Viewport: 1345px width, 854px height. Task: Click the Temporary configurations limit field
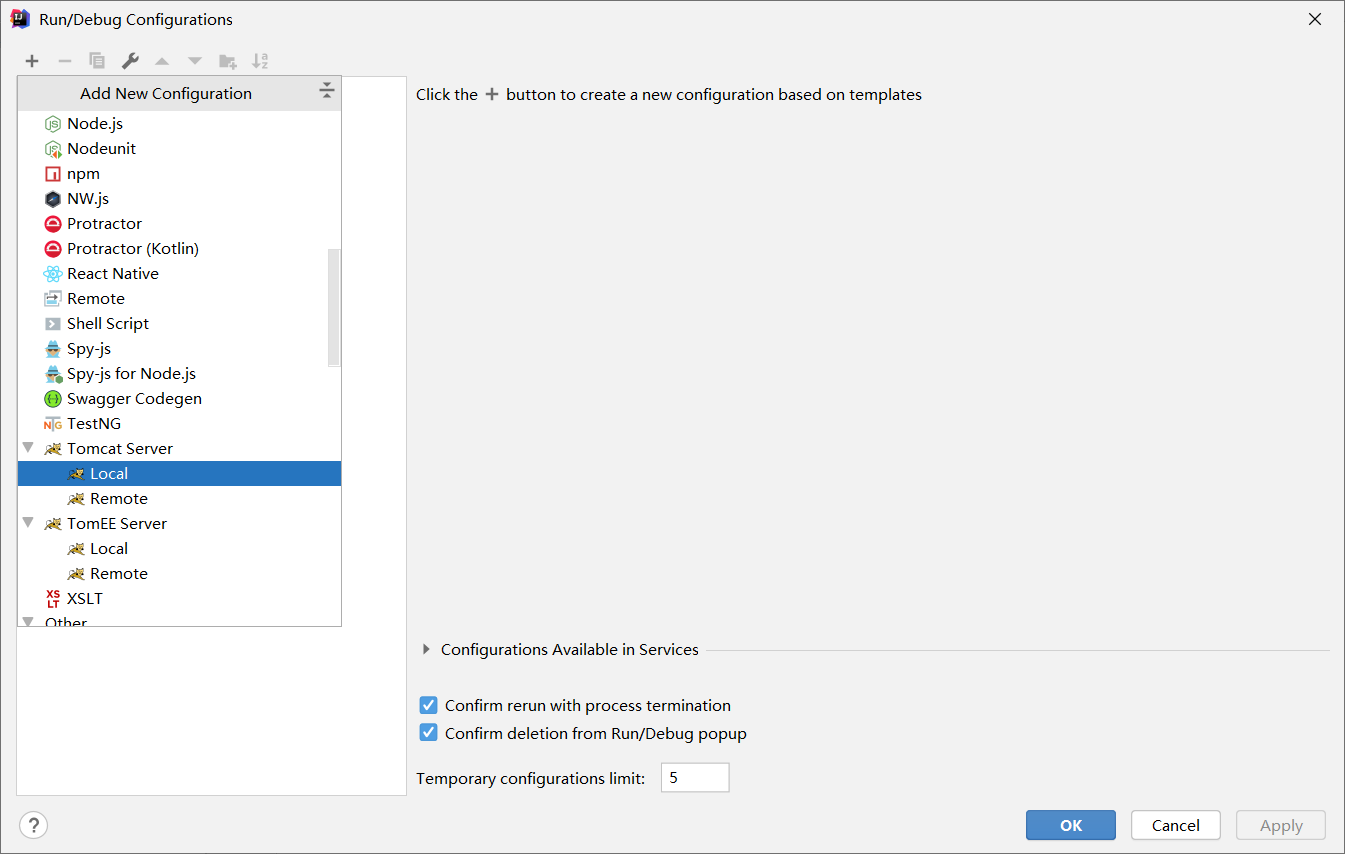[x=695, y=777]
